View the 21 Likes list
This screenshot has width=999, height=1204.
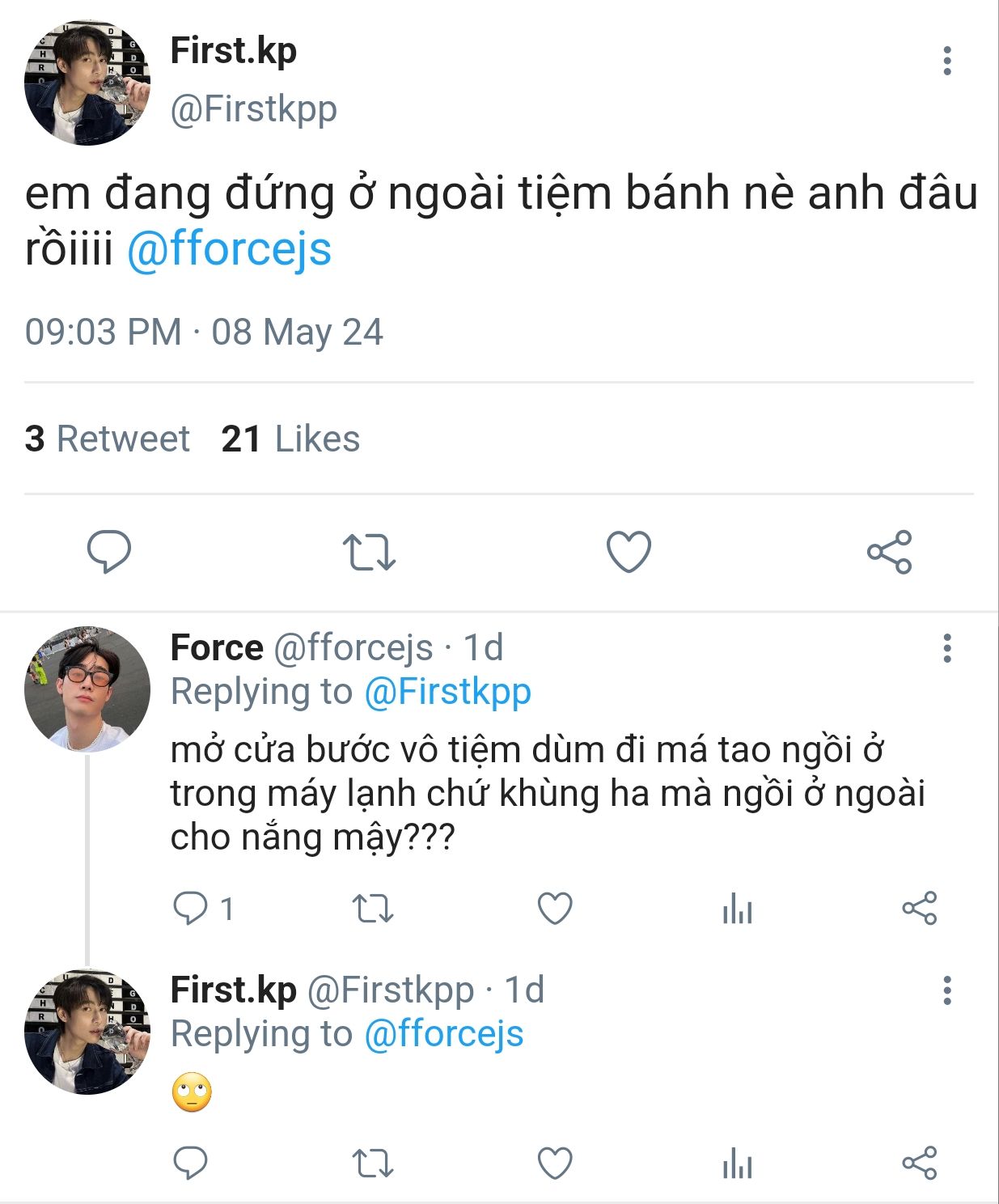pos(290,439)
